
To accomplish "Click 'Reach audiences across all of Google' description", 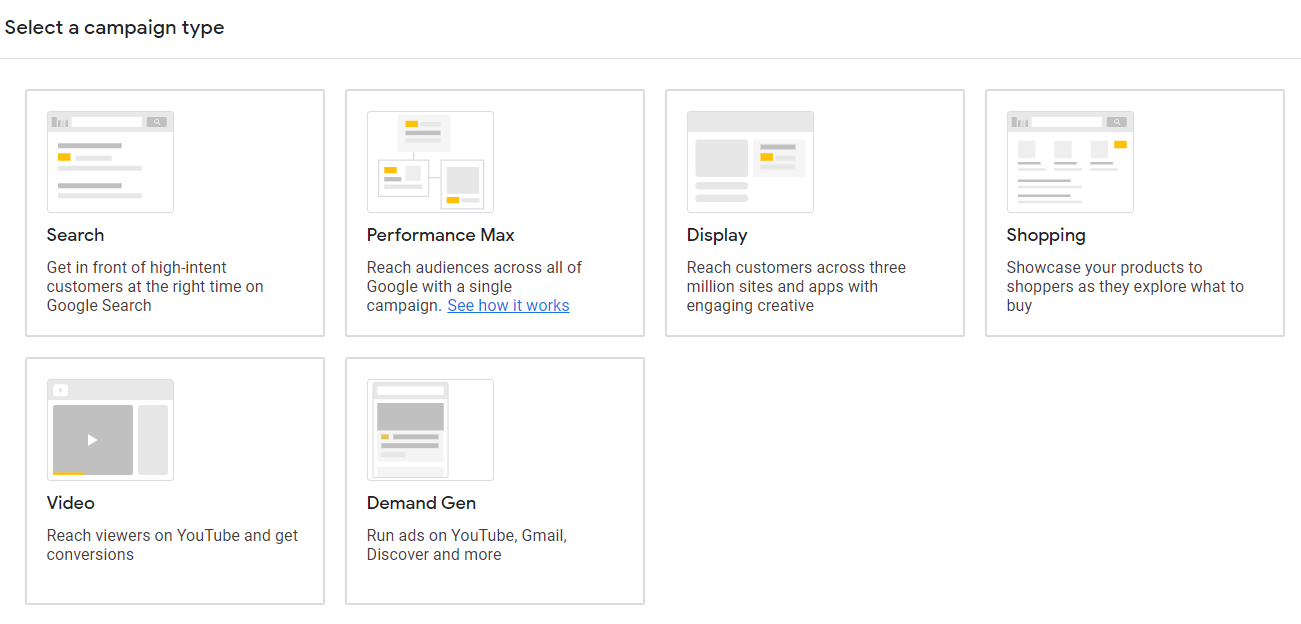I will [474, 287].
